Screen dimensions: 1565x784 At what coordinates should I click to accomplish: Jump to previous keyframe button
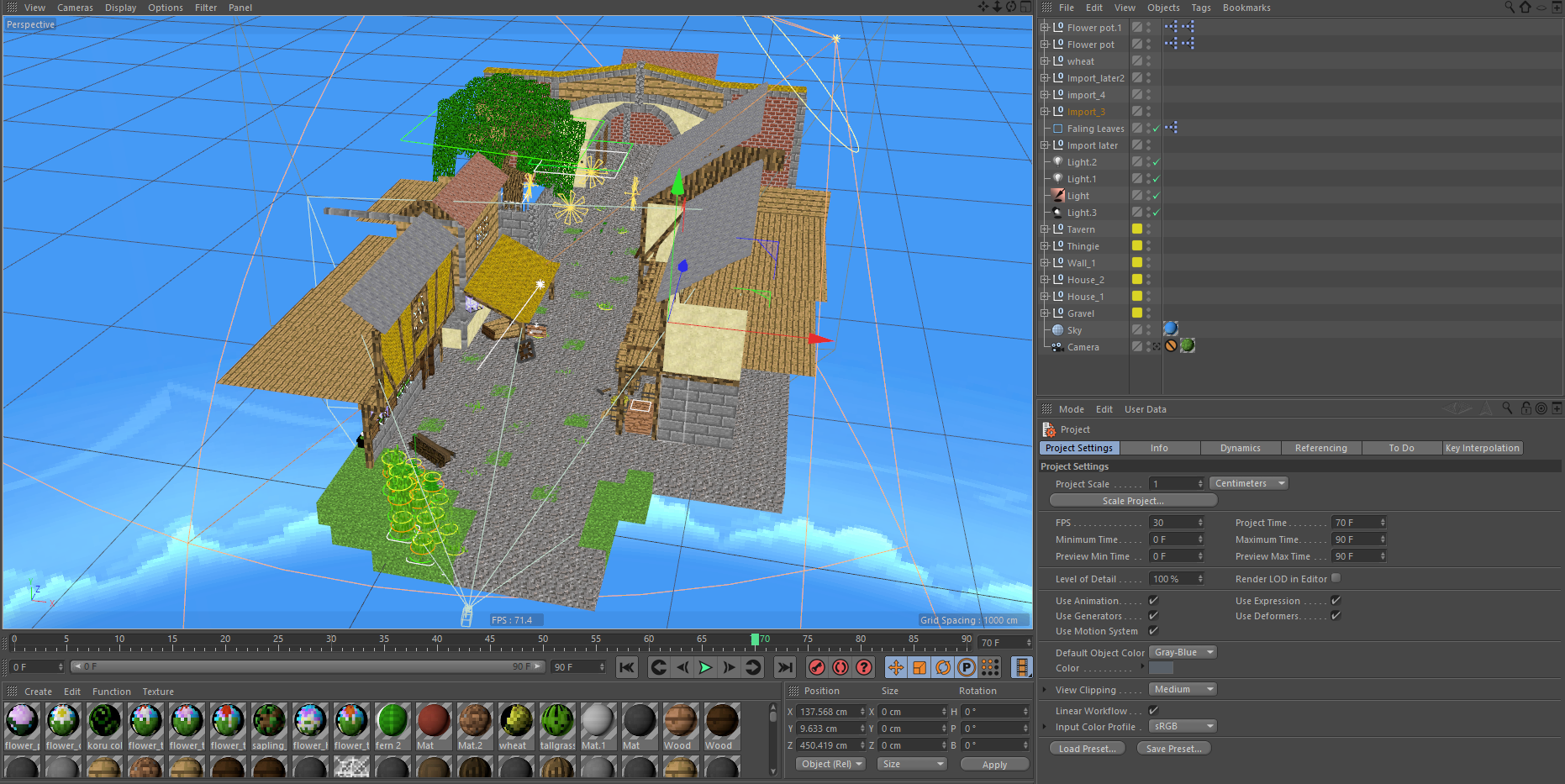[659, 667]
